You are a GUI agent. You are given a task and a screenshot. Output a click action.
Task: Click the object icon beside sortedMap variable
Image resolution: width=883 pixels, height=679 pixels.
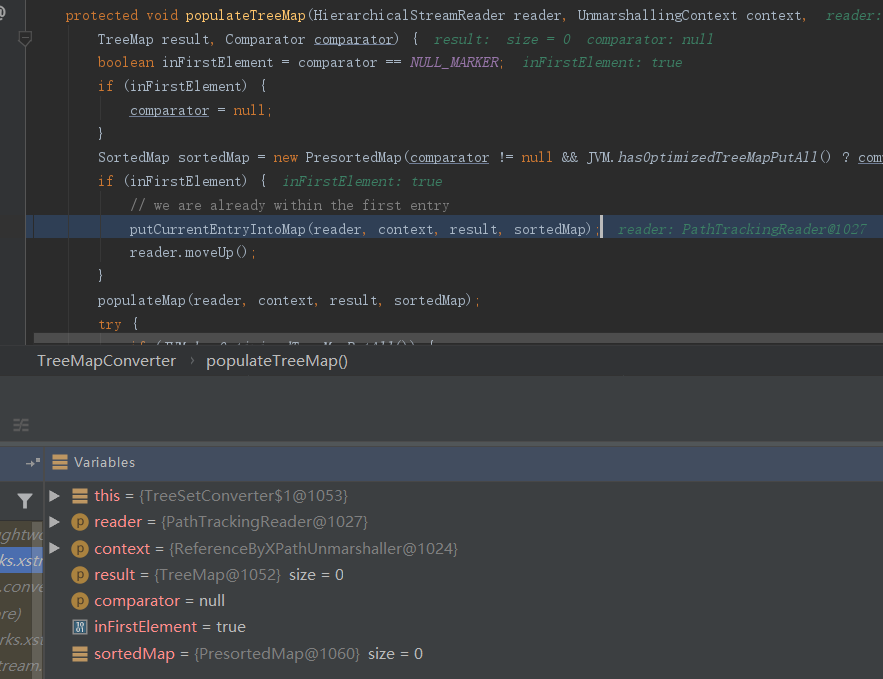pos(80,653)
